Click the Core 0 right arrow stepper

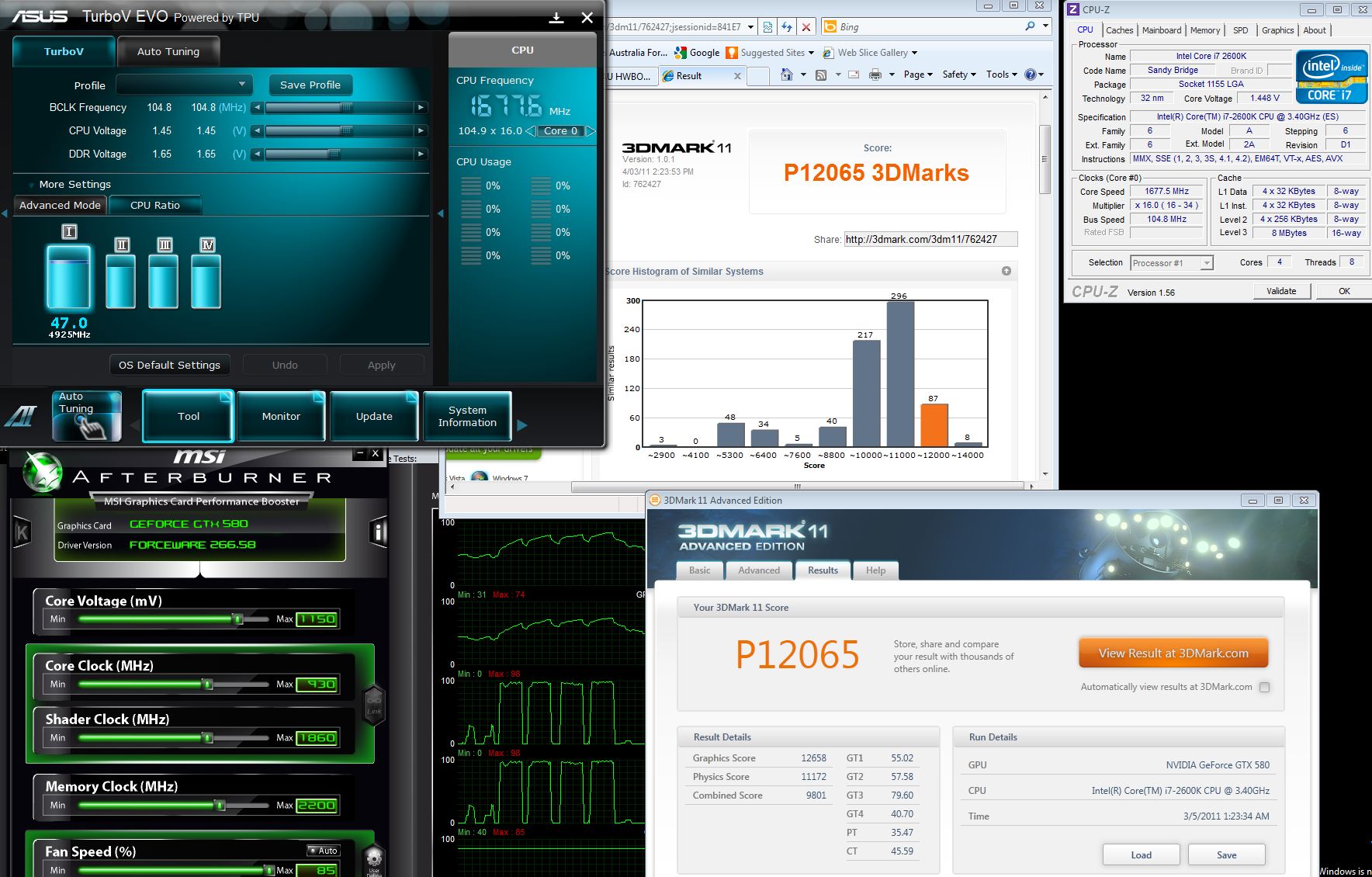591,131
